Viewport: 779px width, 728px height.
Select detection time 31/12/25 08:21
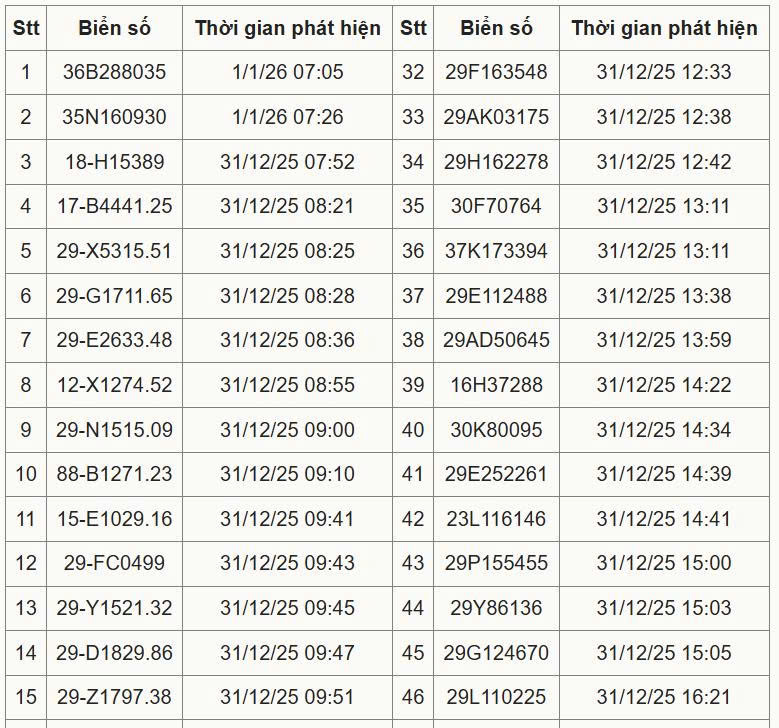pos(287,206)
